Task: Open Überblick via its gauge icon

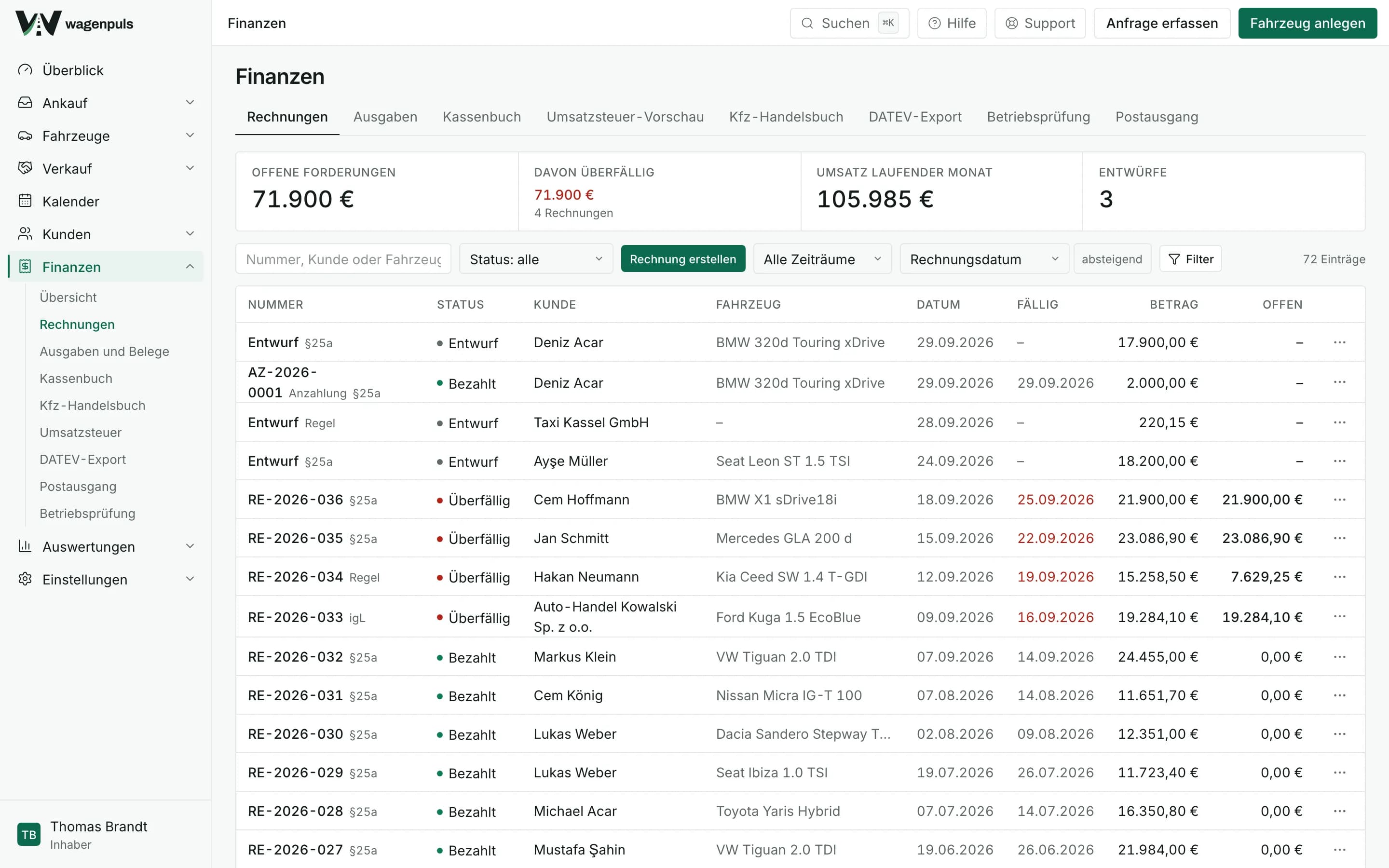Action: coord(25,70)
